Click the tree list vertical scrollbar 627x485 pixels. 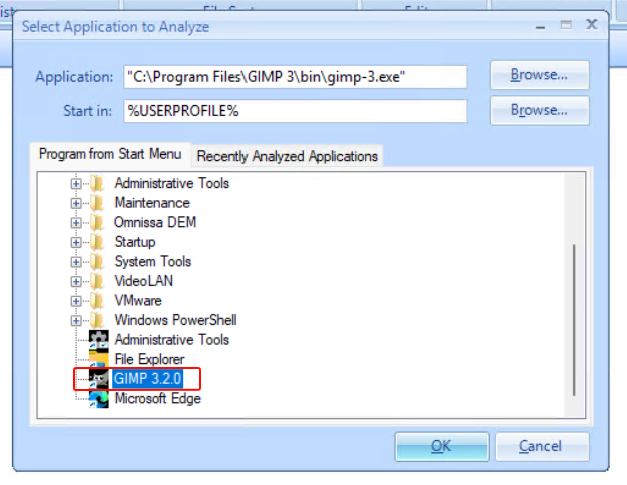[x=574, y=320]
